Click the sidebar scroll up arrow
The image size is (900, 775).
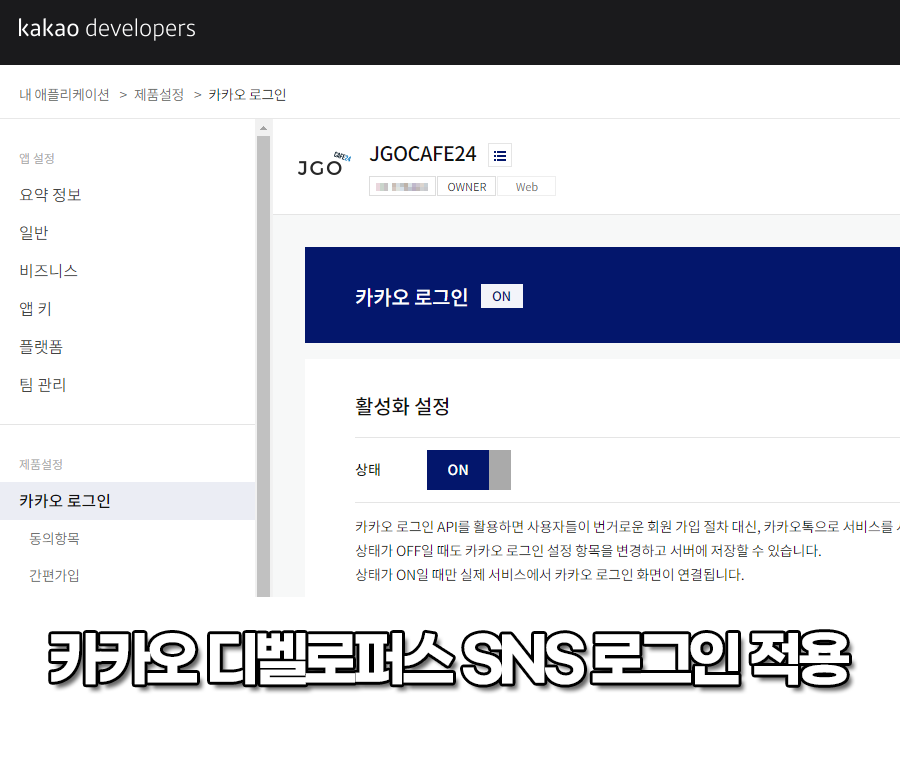coord(263,128)
